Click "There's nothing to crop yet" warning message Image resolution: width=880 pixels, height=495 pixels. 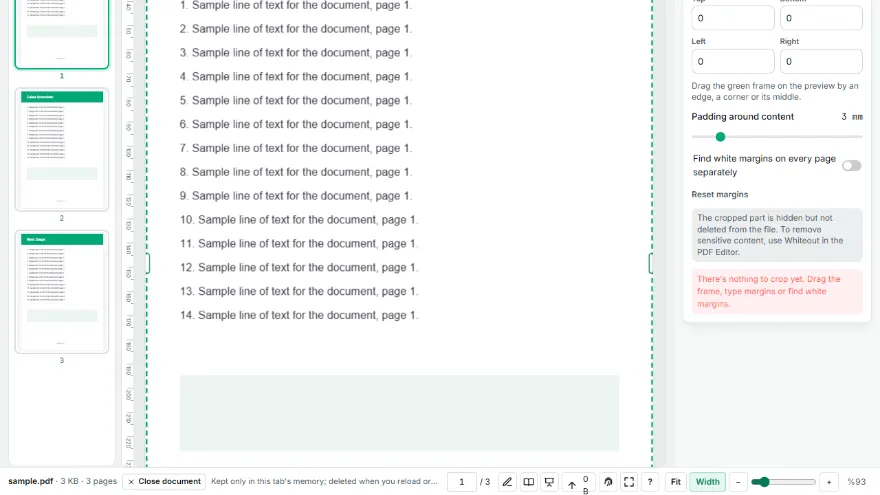pyautogui.click(x=777, y=291)
